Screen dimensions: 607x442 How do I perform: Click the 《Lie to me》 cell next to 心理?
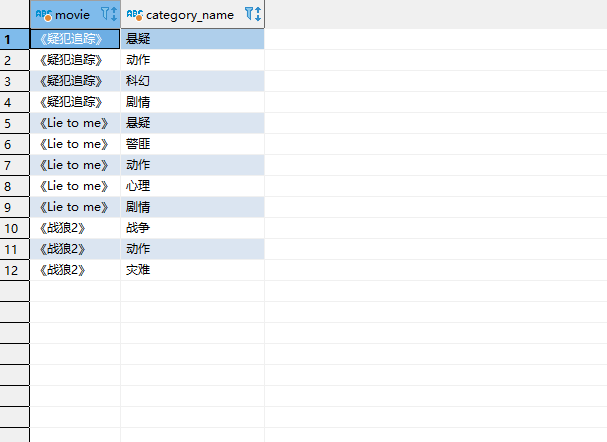(75, 186)
